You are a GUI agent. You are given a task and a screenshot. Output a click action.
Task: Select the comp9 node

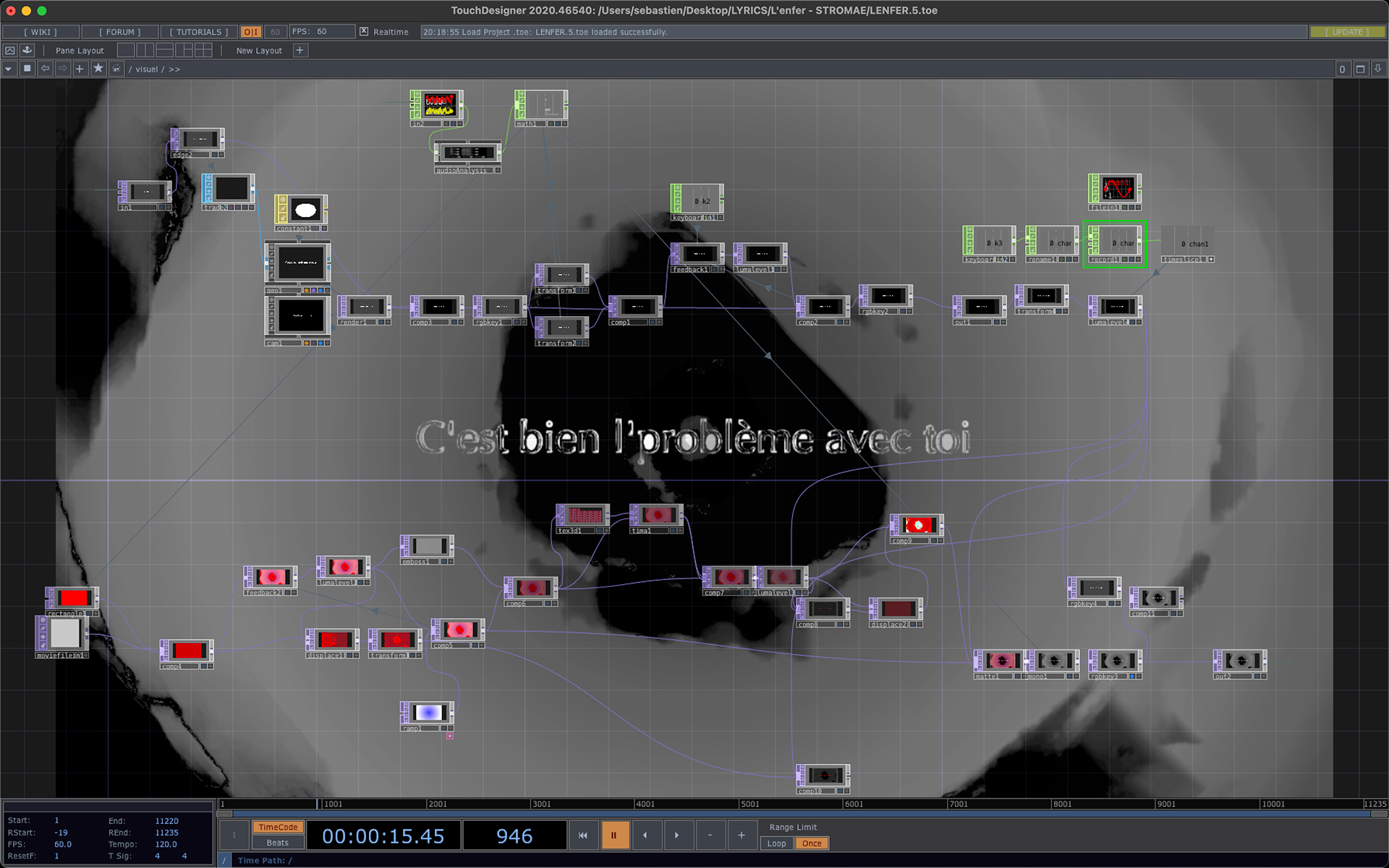tap(916, 529)
